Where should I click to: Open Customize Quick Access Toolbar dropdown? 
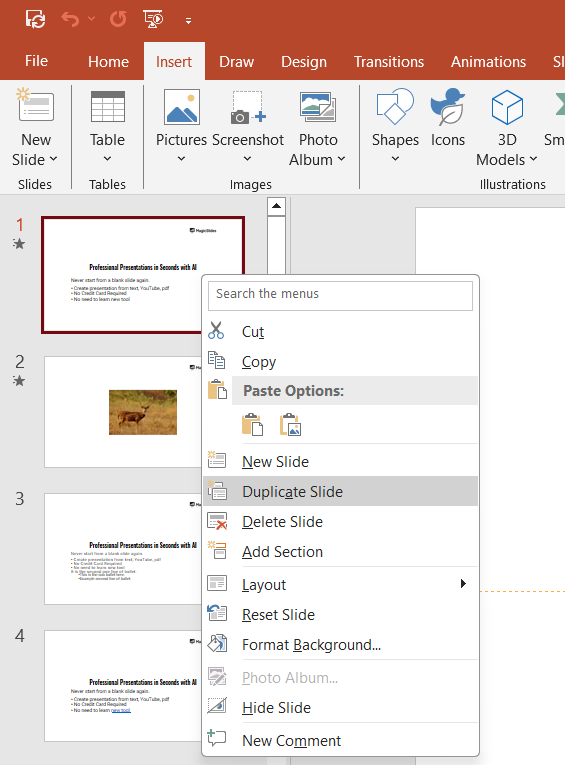(x=188, y=20)
